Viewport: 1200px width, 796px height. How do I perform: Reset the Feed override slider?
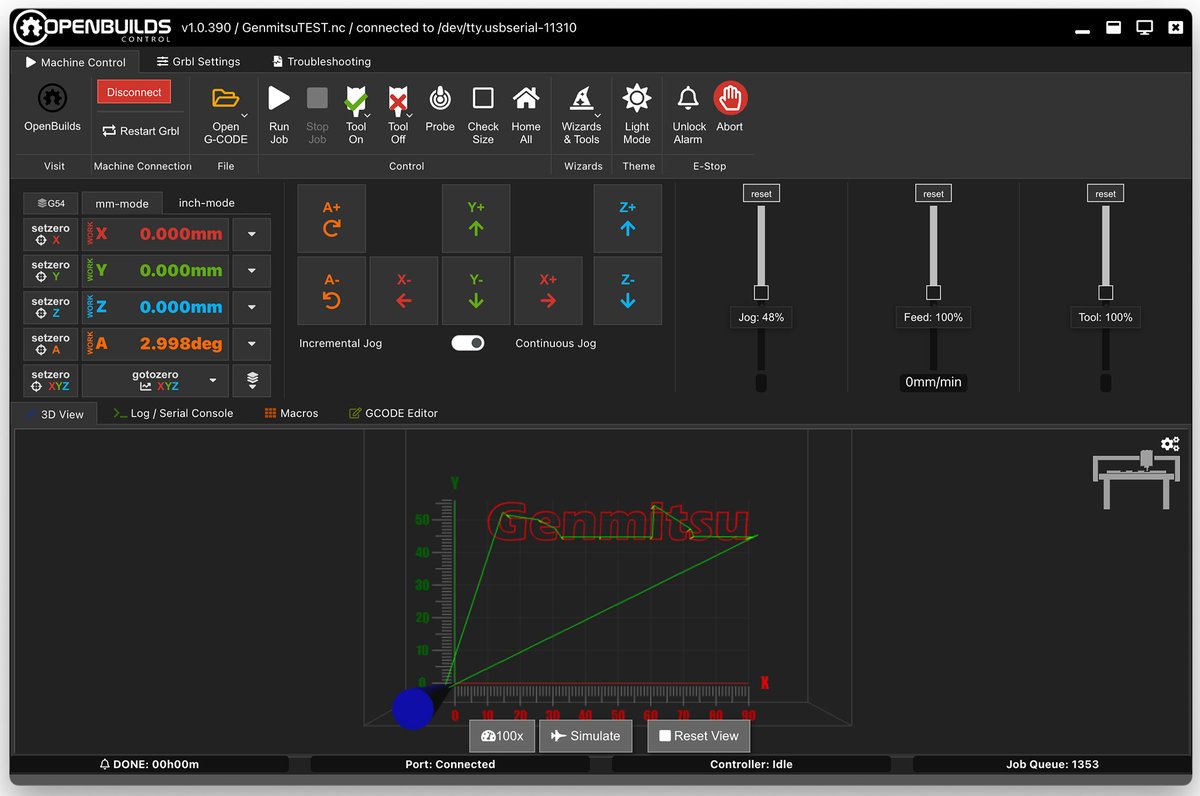[933, 194]
